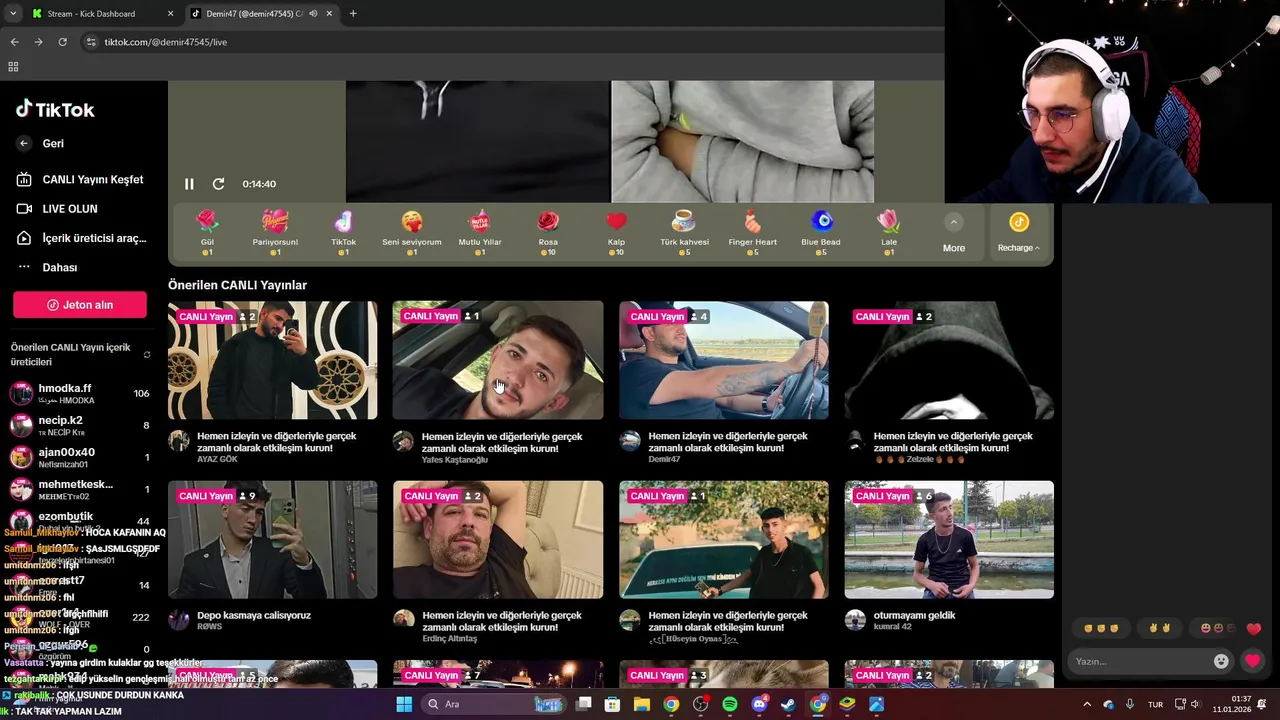Refresh suggested live creators list
The width and height of the screenshot is (1280, 720).
147,355
